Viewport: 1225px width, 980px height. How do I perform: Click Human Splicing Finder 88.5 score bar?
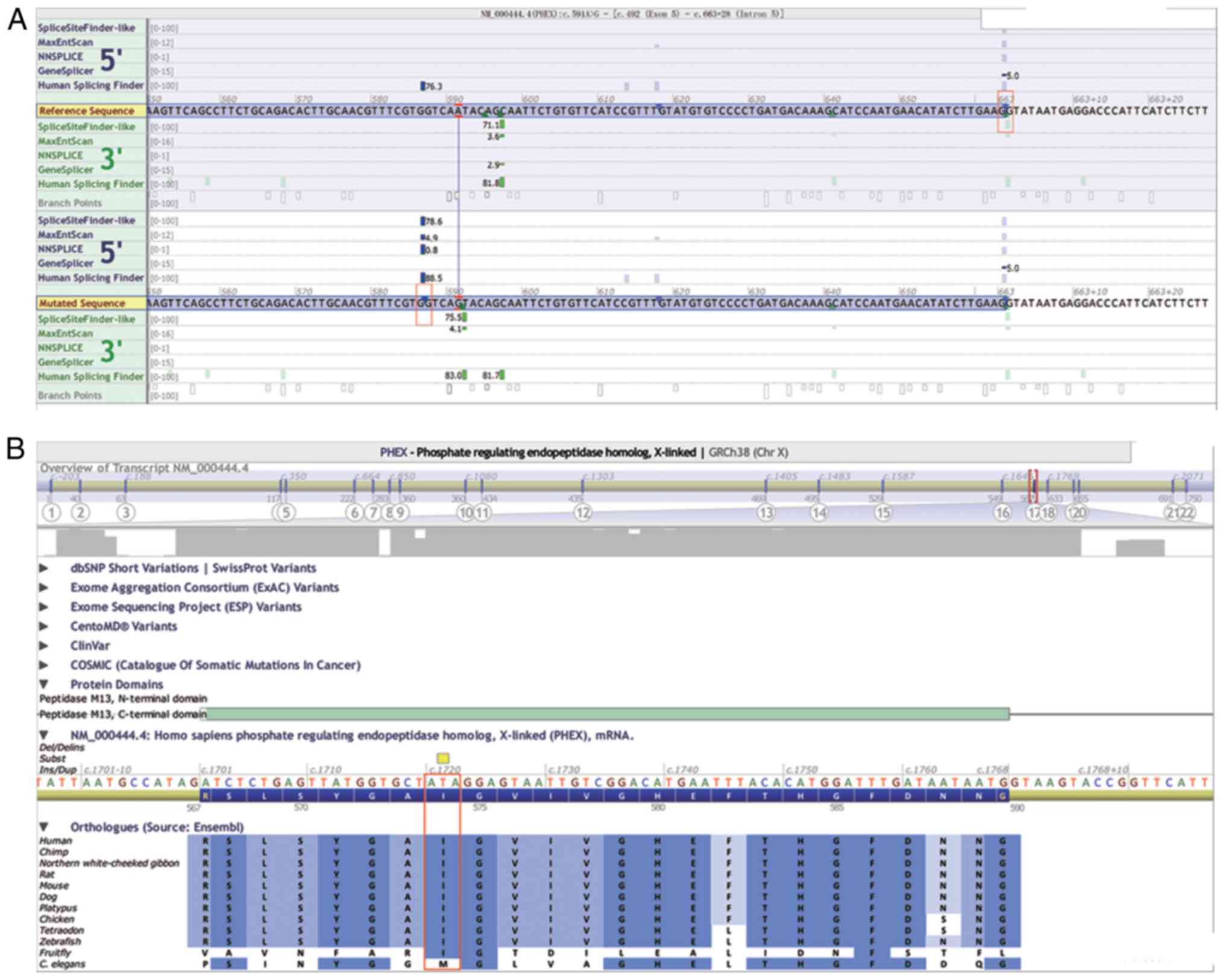pyautogui.click(x=423, y=278)
